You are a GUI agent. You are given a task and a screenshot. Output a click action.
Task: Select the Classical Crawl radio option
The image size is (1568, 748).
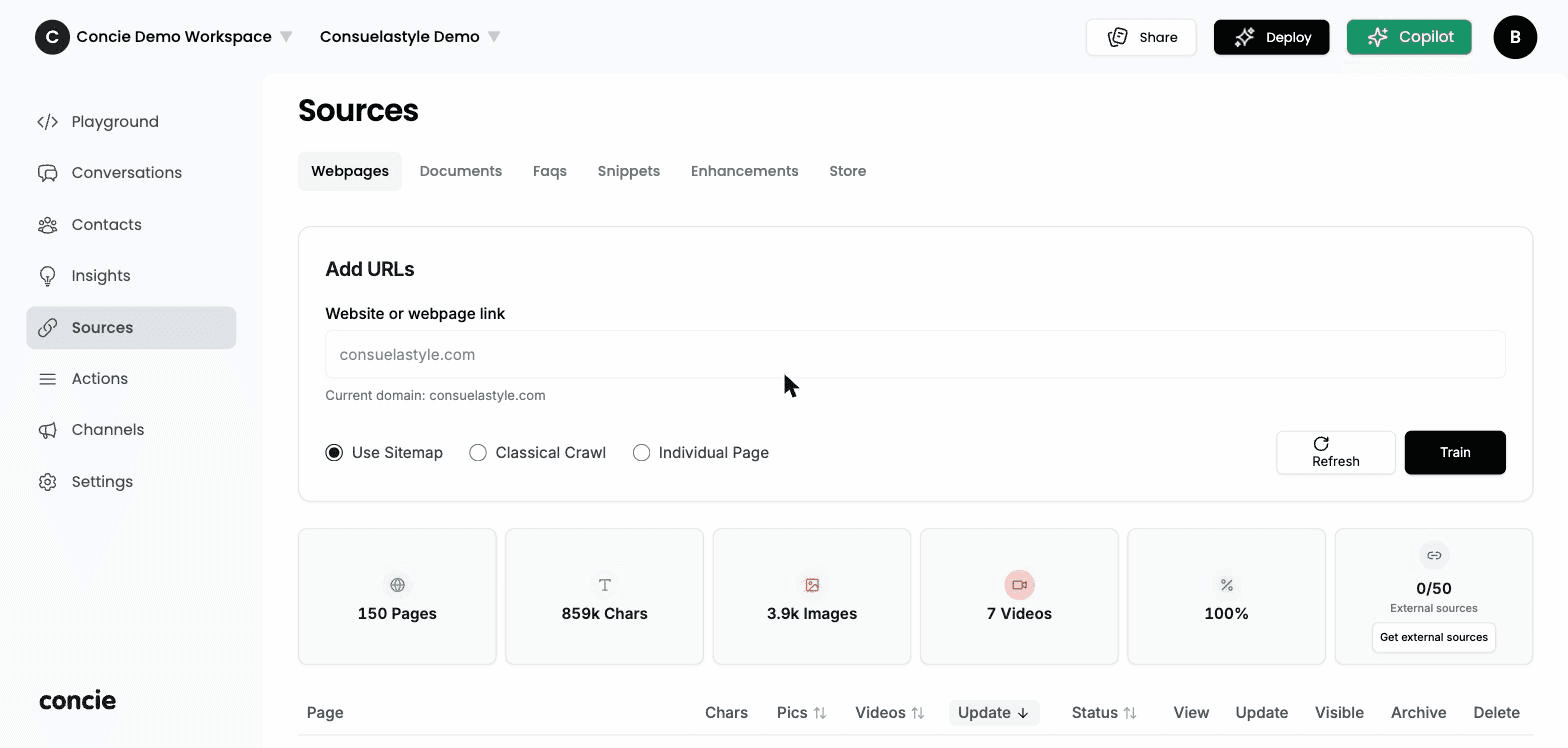[478, 453]
